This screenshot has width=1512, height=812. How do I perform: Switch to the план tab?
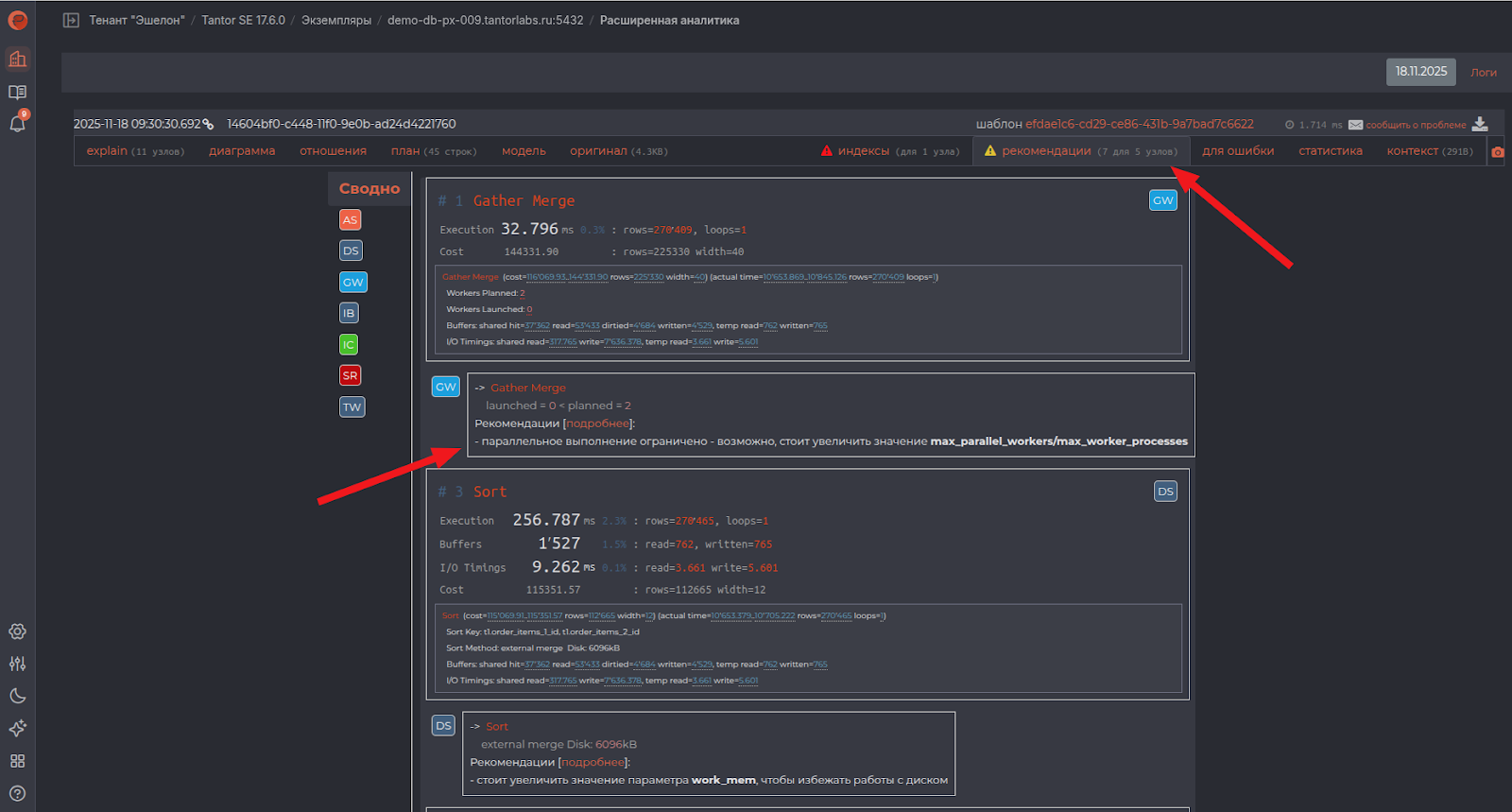[434, 151]
